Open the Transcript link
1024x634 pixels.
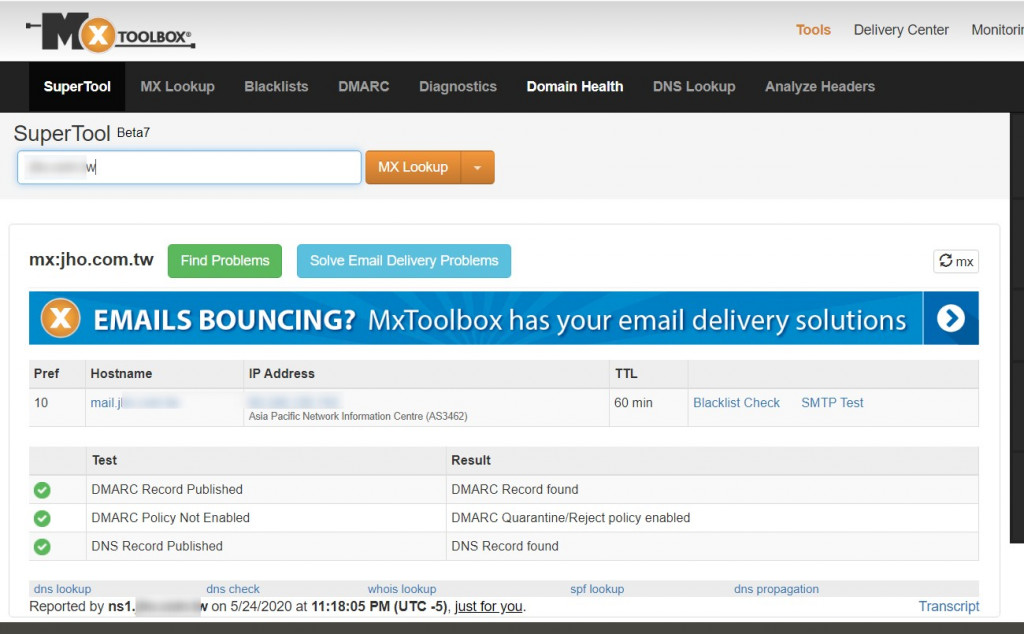coord(949,607)
